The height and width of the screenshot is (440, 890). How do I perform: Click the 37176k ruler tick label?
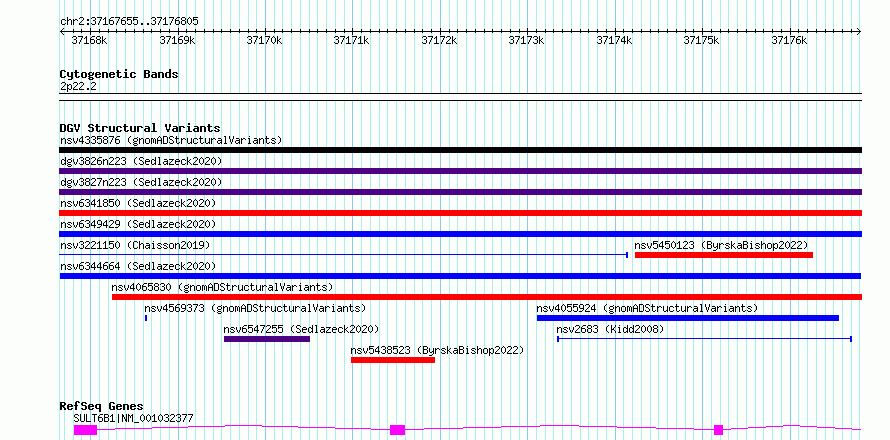point(789,40)
